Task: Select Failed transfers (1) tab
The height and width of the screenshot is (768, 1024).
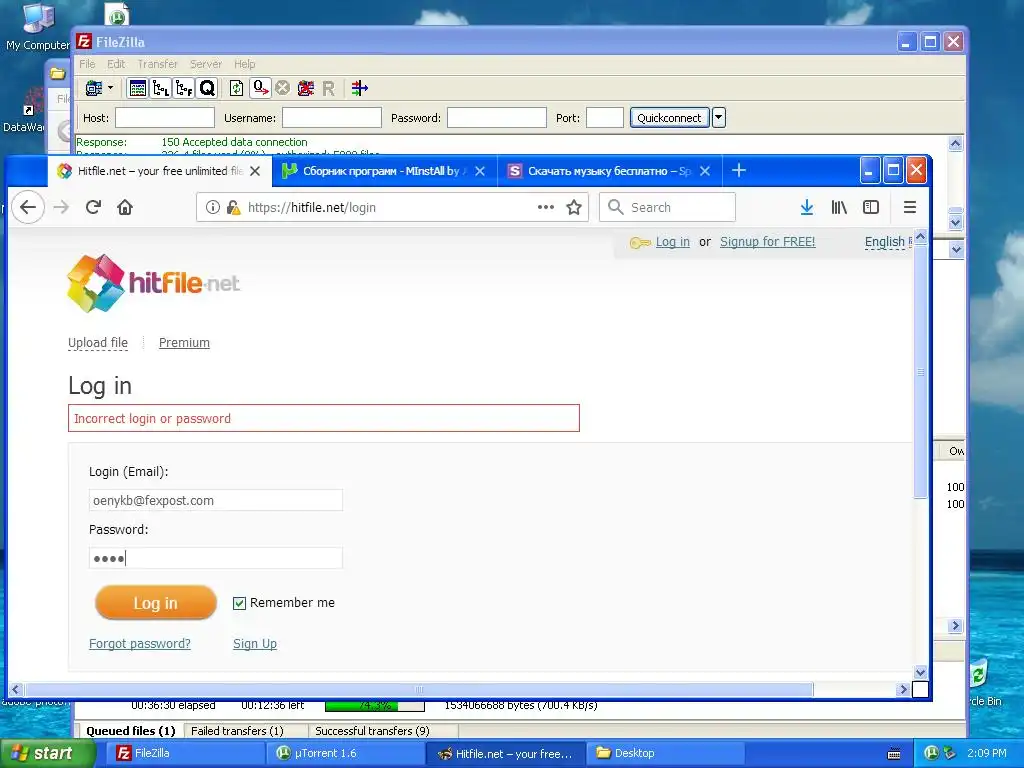Action: (x=237, y=731)
